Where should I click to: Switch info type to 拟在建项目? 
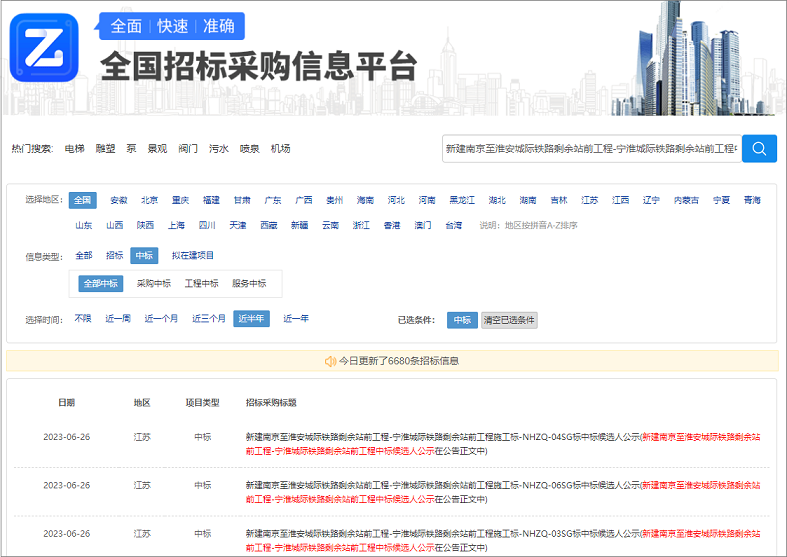[193, 255]
